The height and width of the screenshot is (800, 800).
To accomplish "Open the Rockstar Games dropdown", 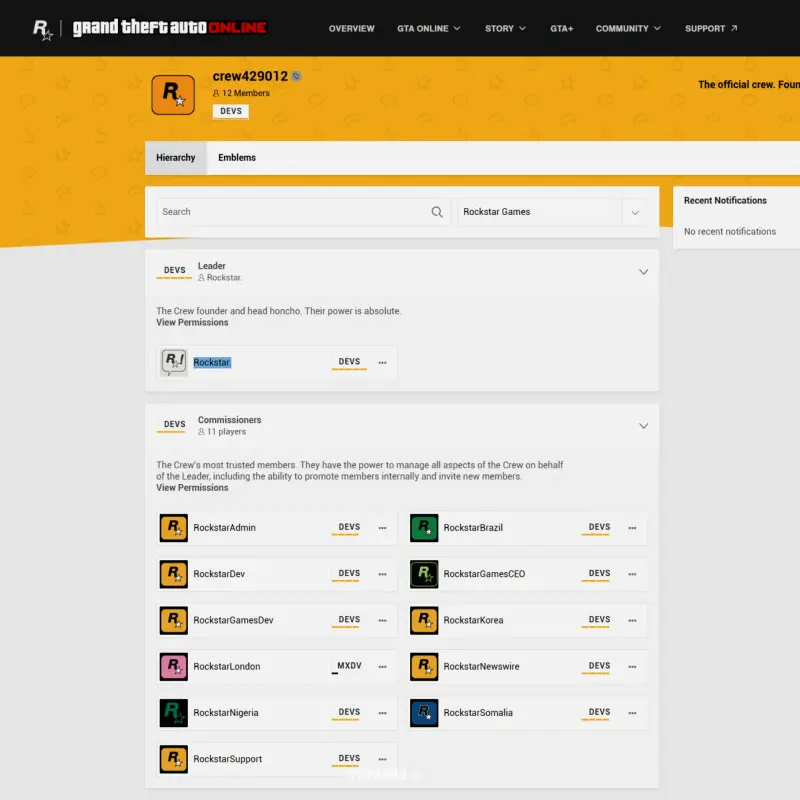I will [635, 212].
